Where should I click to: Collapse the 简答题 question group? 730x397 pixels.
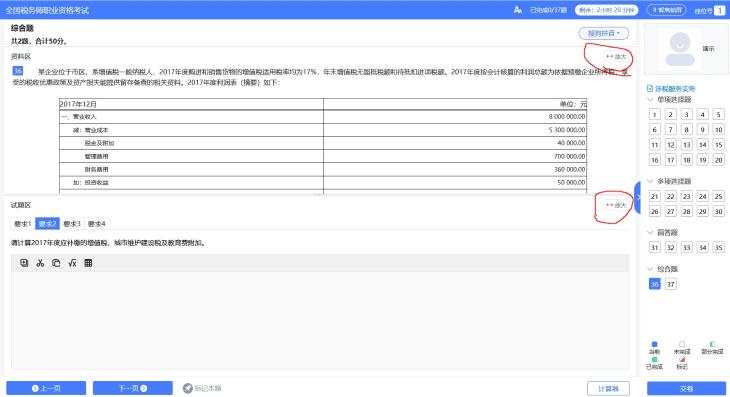650,232
